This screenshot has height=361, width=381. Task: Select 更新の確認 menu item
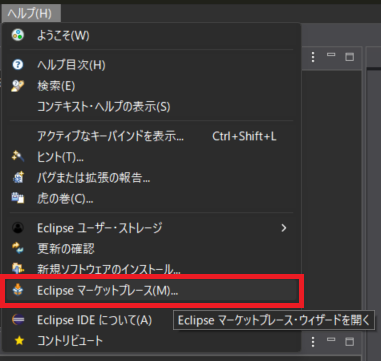click(152, 249)
